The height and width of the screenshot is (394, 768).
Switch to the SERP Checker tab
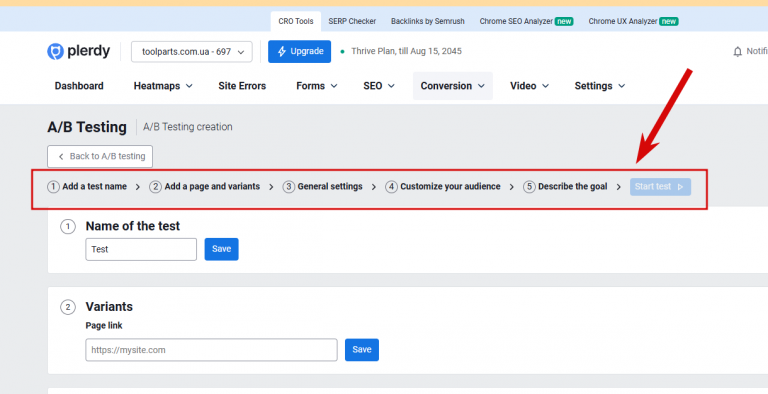(352, 21)
